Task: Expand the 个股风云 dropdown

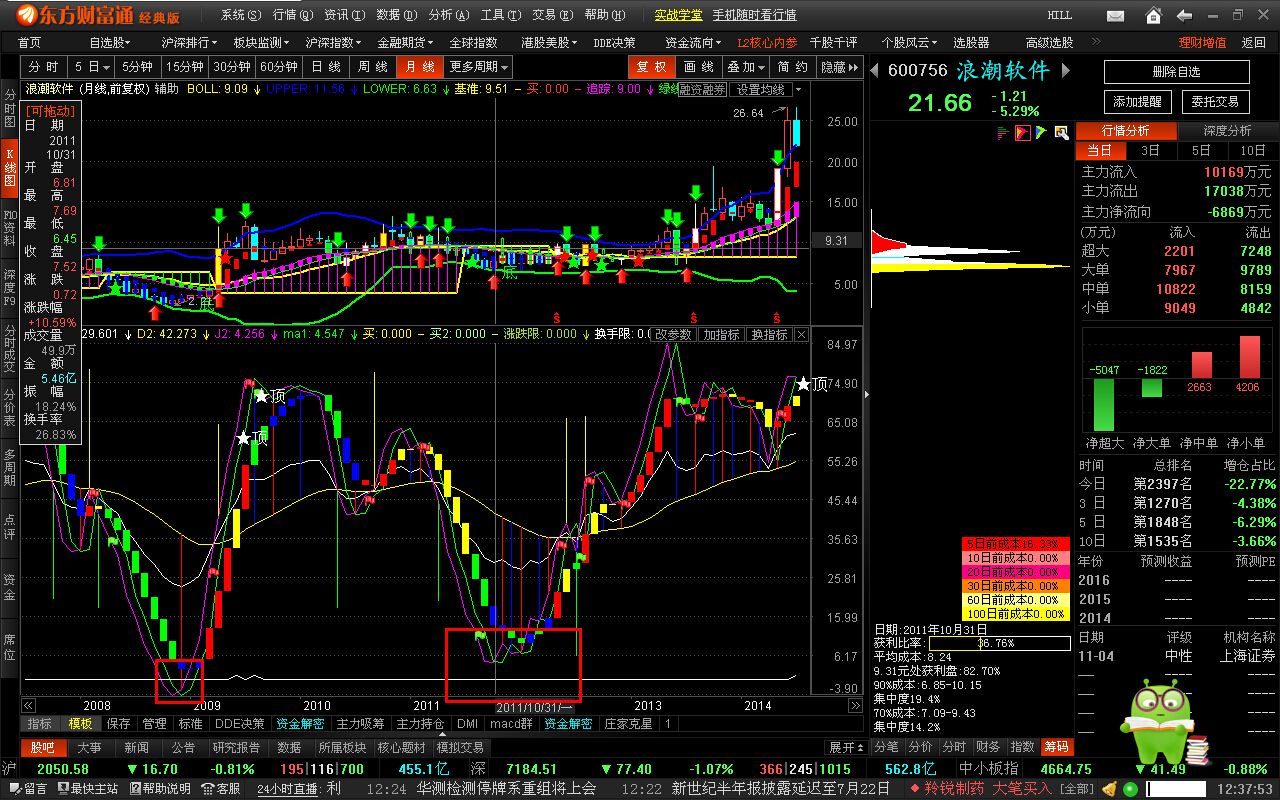Action: 908,43
